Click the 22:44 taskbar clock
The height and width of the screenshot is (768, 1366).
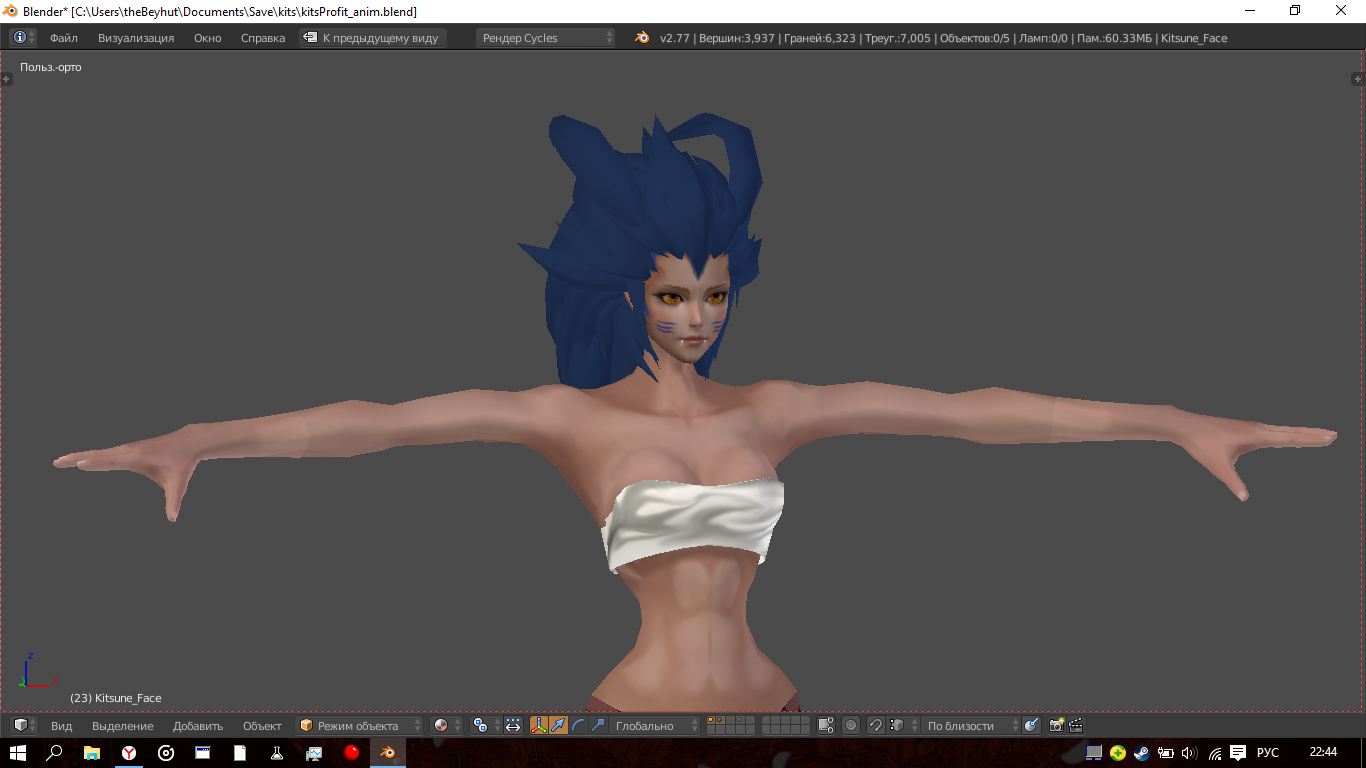(x=1323, y=752)
